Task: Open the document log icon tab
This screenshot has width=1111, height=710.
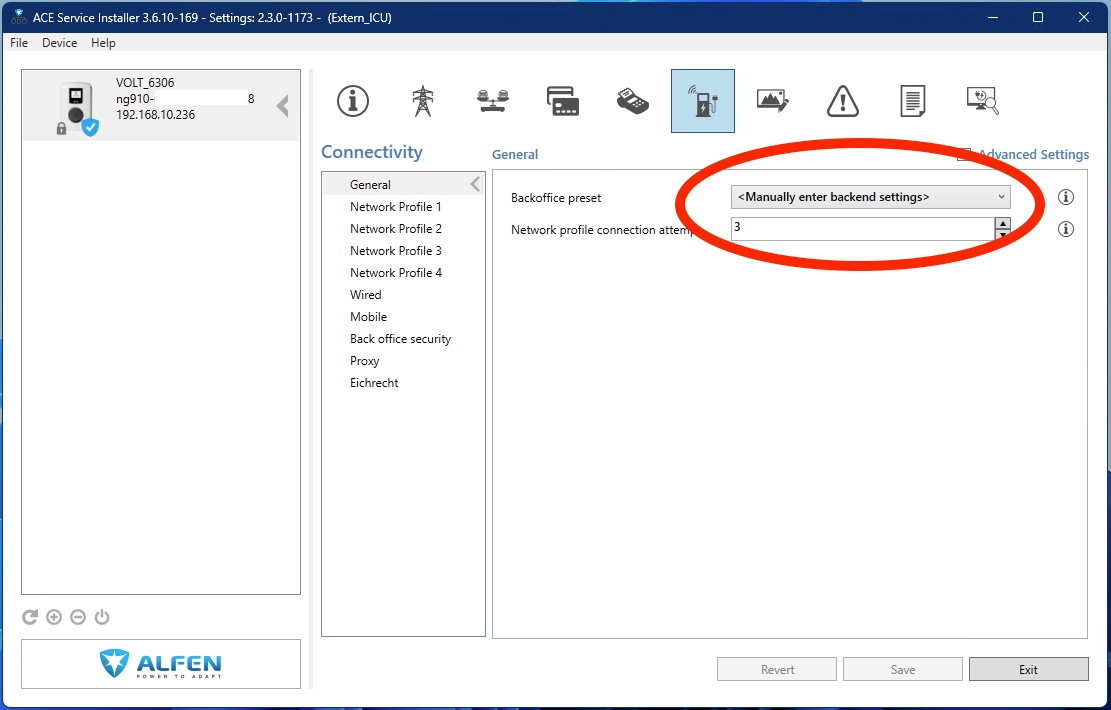Action: [x=912, y=101]
